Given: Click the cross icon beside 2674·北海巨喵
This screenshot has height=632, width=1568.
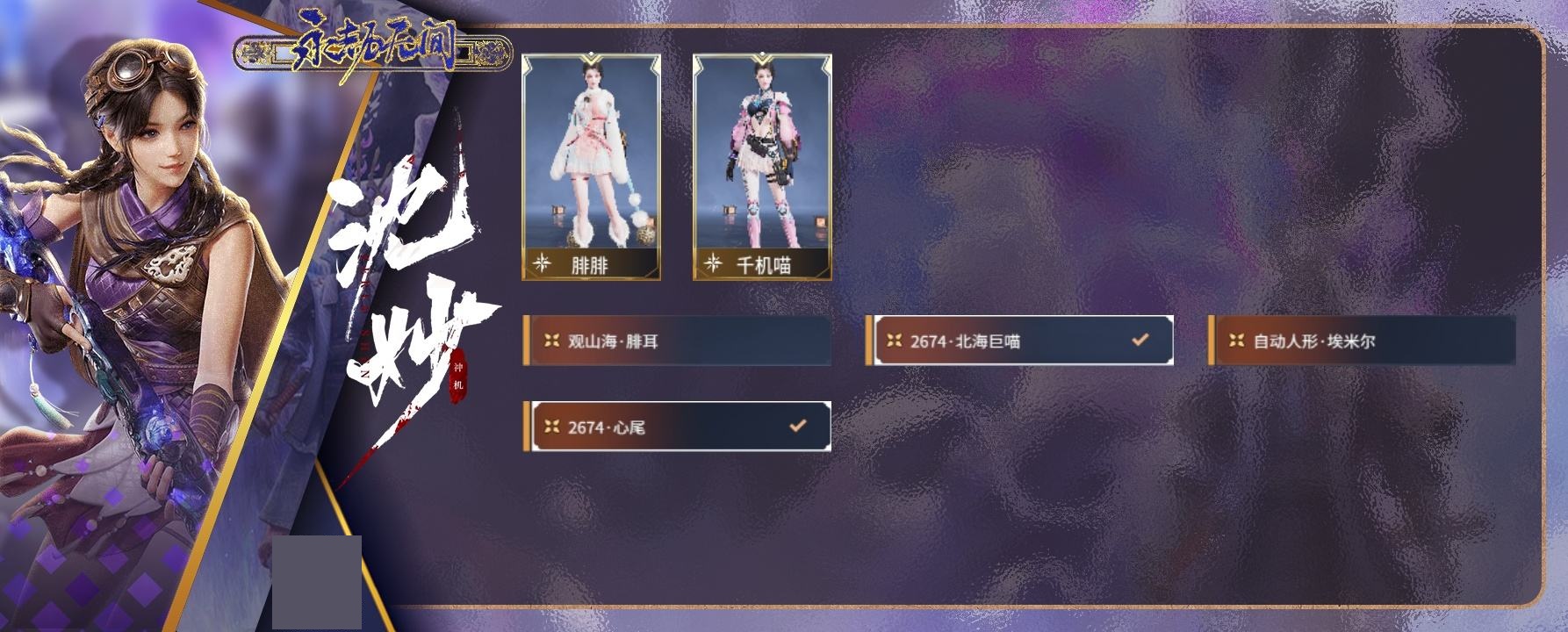Looking at the screenshot, I should point(894,341).
